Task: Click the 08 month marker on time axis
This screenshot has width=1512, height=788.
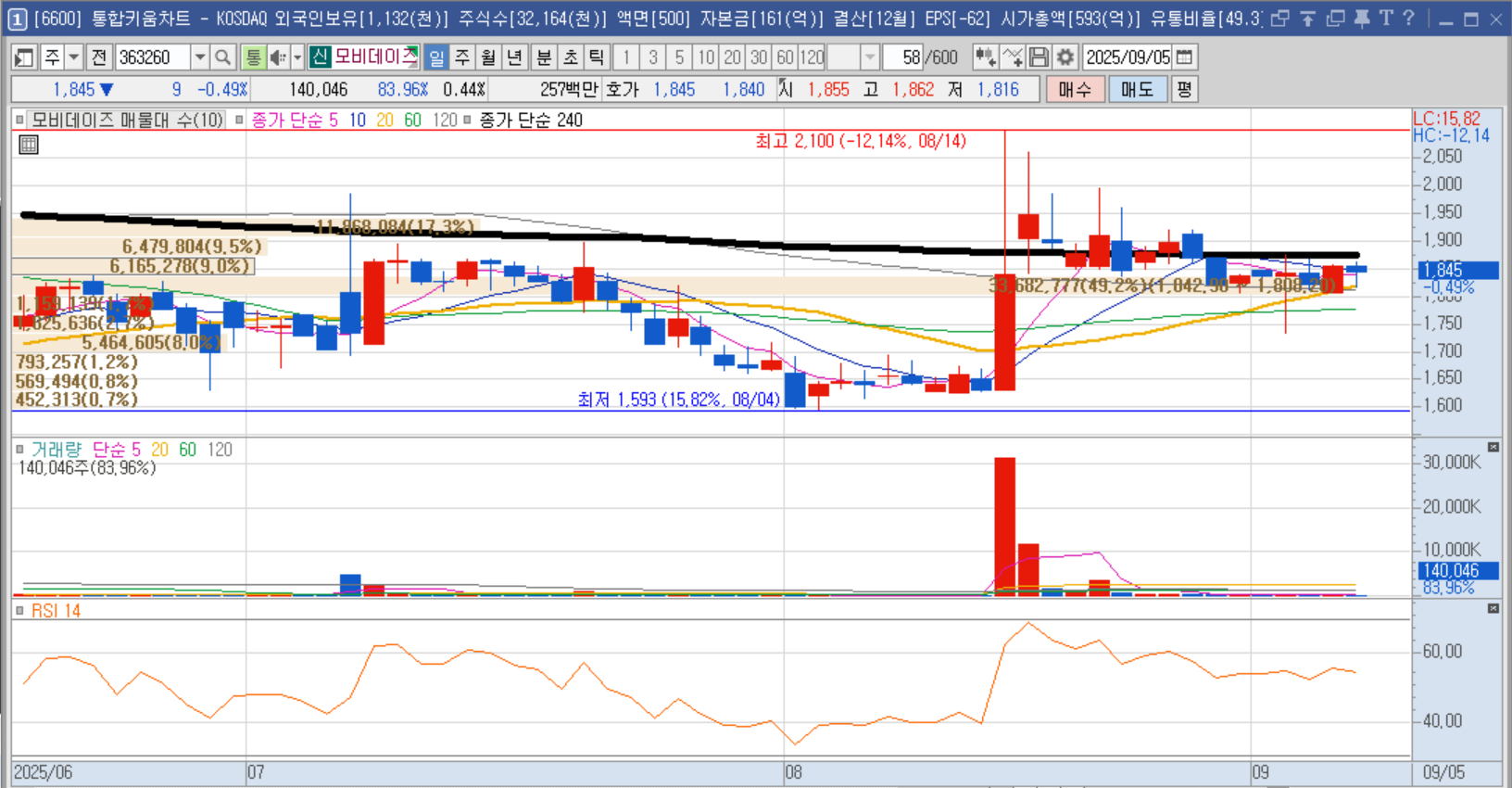Action: (x=793, y=772)
